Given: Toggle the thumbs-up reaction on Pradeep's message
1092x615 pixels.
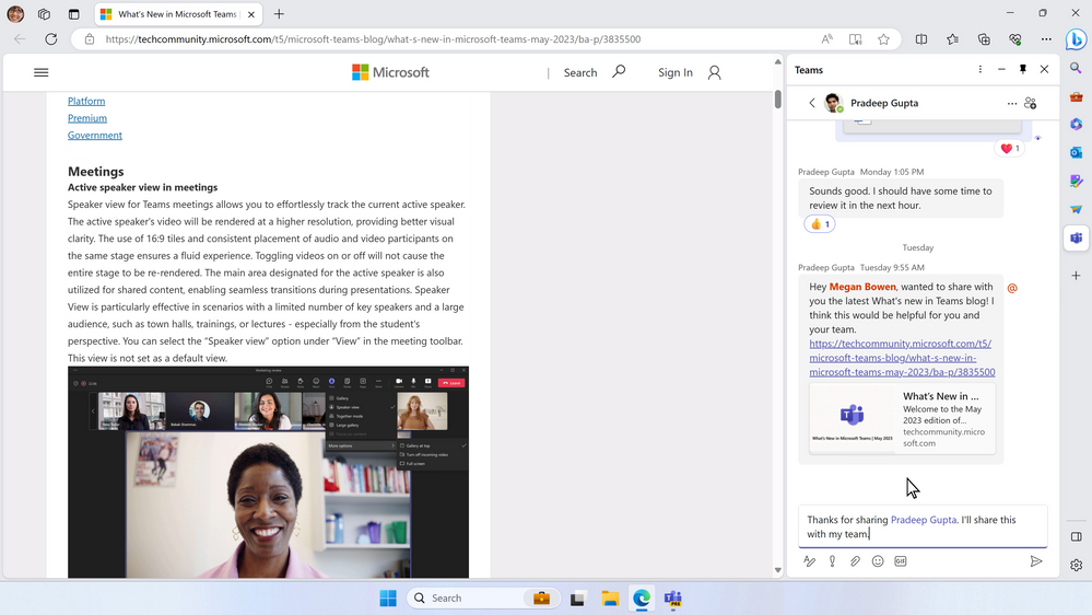Looking at the screenshot, I should (x=819, y=224).
